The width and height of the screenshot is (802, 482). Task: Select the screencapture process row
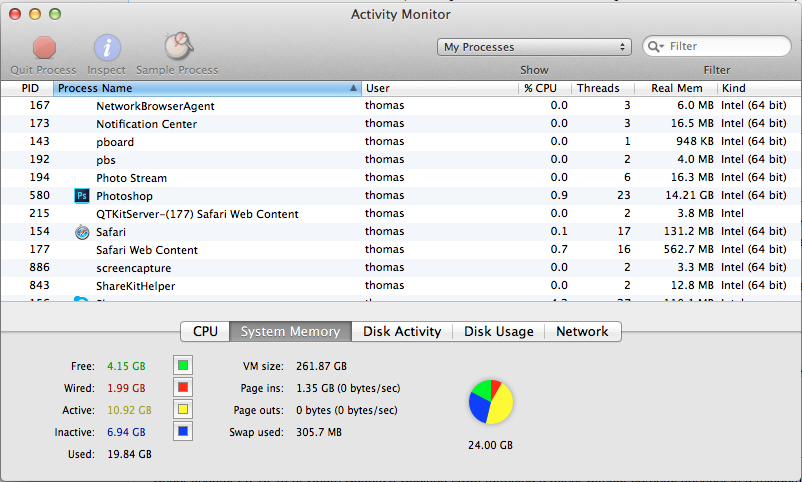point(401,267)
